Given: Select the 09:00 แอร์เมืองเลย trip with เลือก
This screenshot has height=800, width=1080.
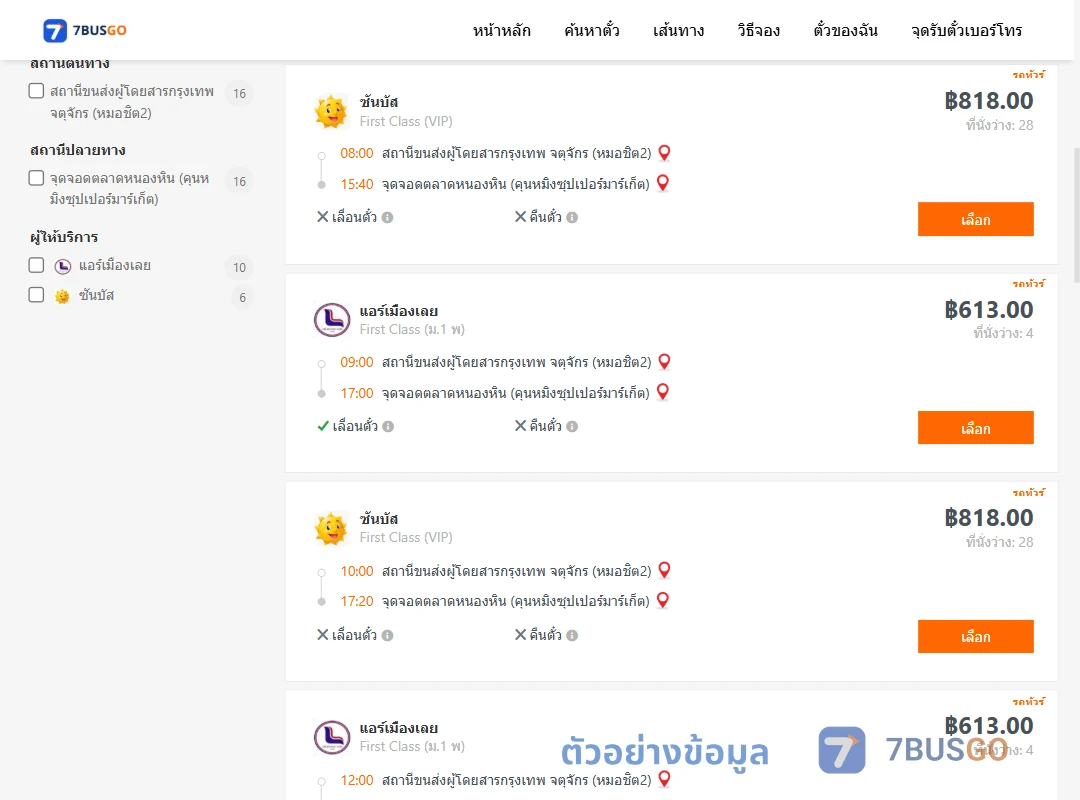Looking at the screenshot, I should (x=975, y=428).
